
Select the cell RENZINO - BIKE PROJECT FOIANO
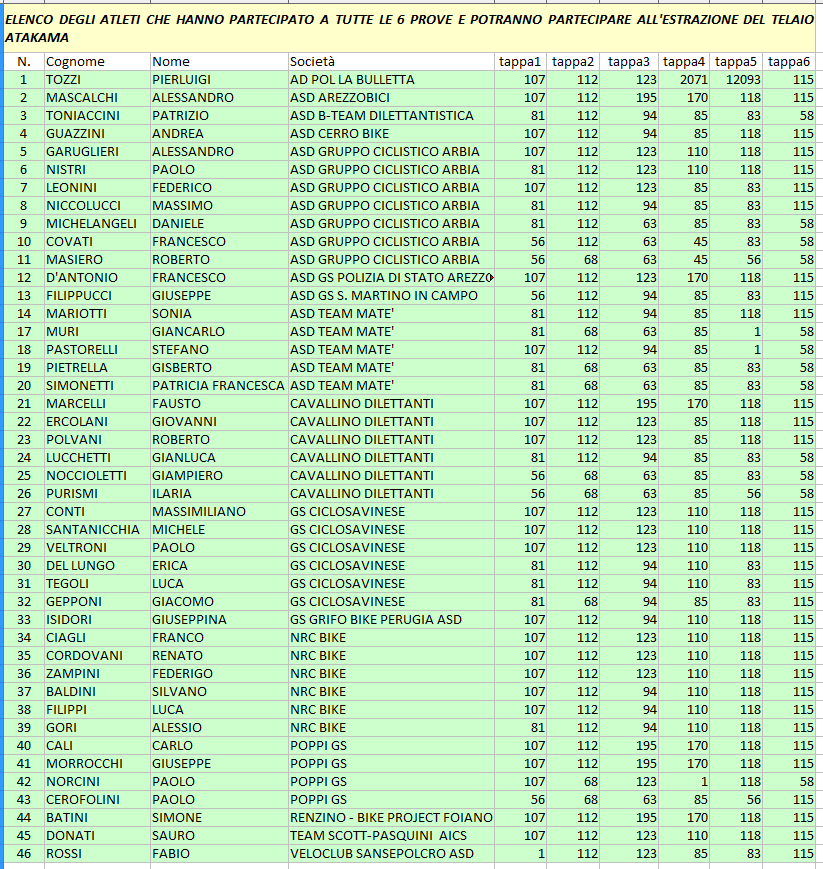pyautogui.click(x=391, y=818)
